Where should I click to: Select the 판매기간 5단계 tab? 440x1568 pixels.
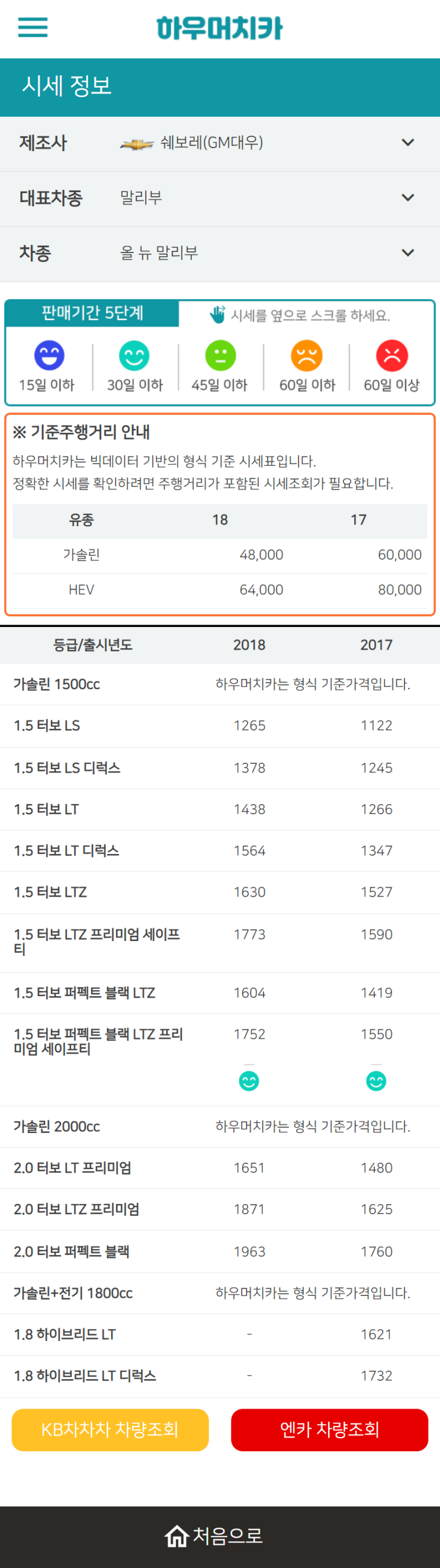coord(92,313)
